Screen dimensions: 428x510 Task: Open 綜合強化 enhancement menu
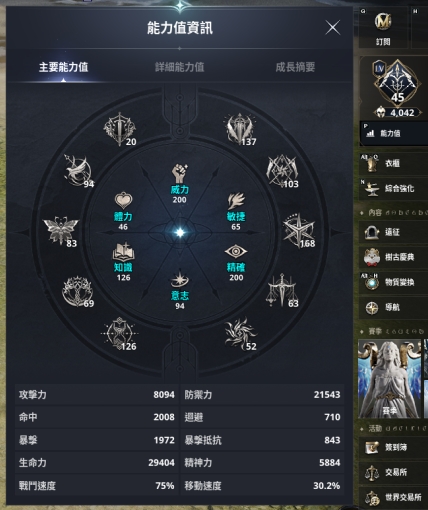[x=393, y=189]
